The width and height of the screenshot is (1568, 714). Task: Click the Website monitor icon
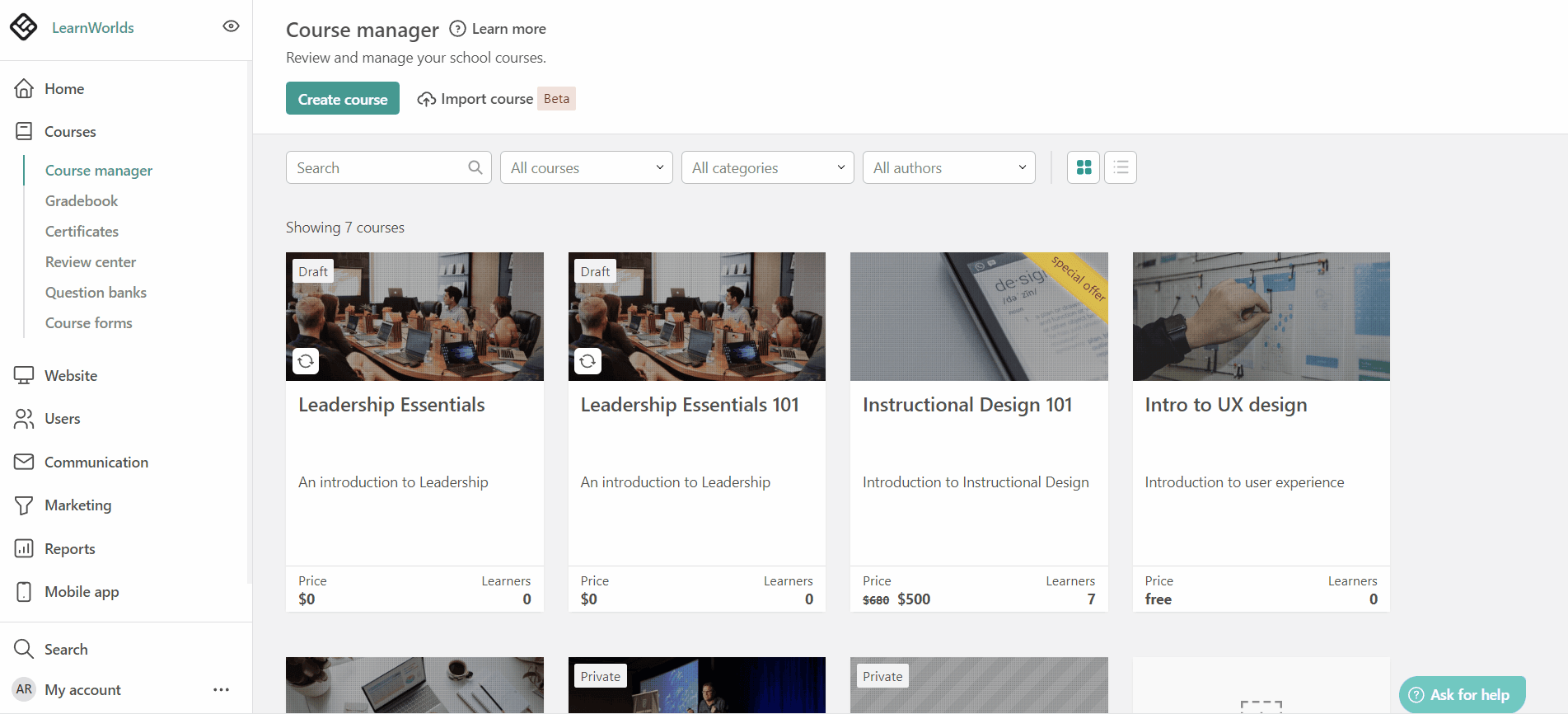coord(24,375)
